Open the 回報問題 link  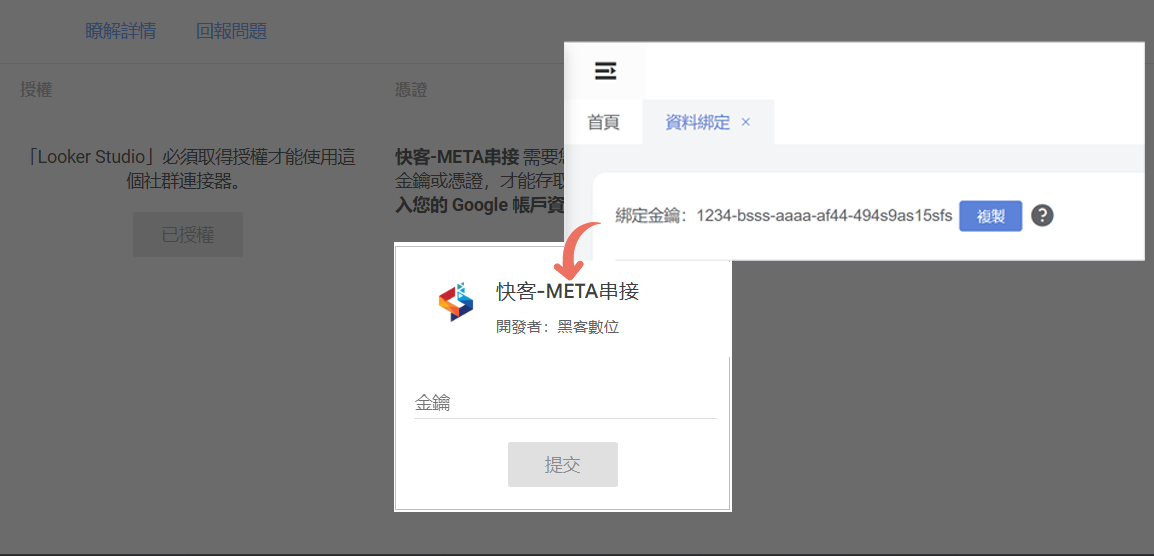pyautogui.click(x=231, y=31)
